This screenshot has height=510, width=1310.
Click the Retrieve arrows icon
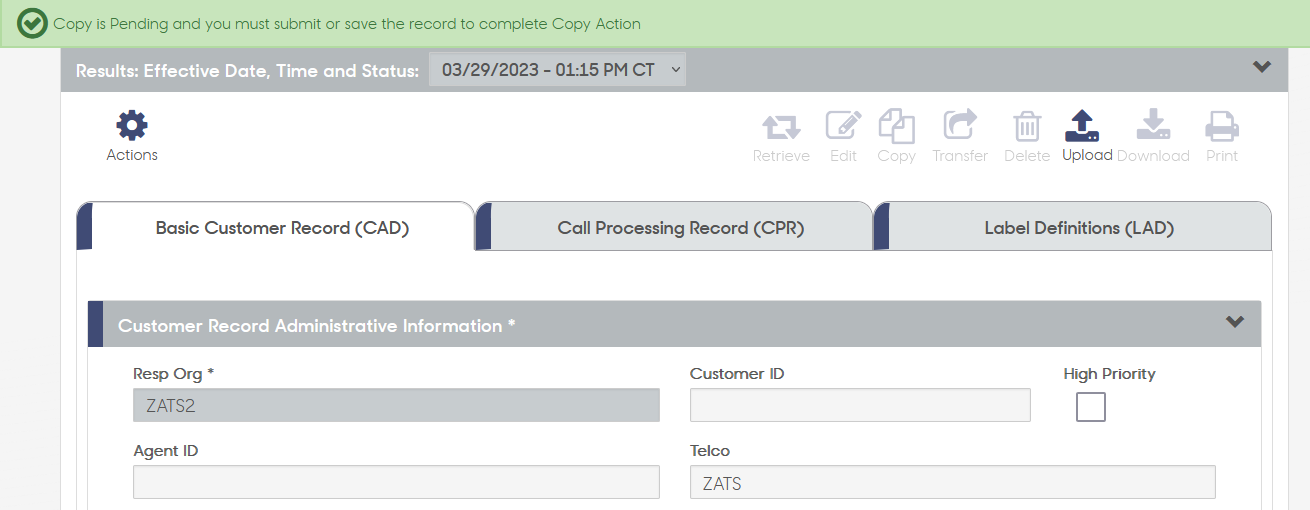click(781, 127)
